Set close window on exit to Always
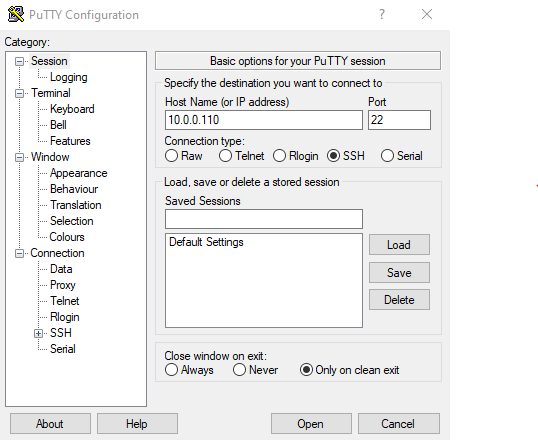 (171, 370)
